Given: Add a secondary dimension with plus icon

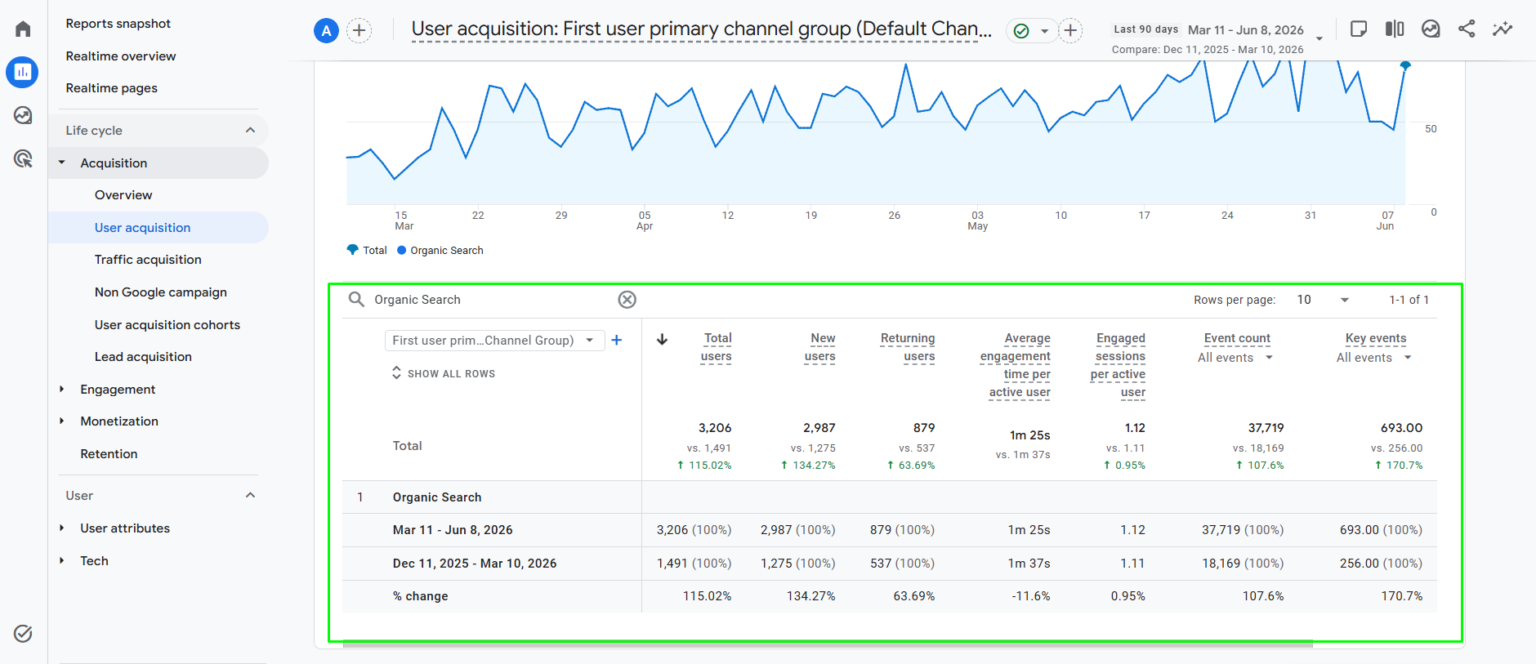Looking at the screenshot, I should pyautogui.click(x=617, y=340).
